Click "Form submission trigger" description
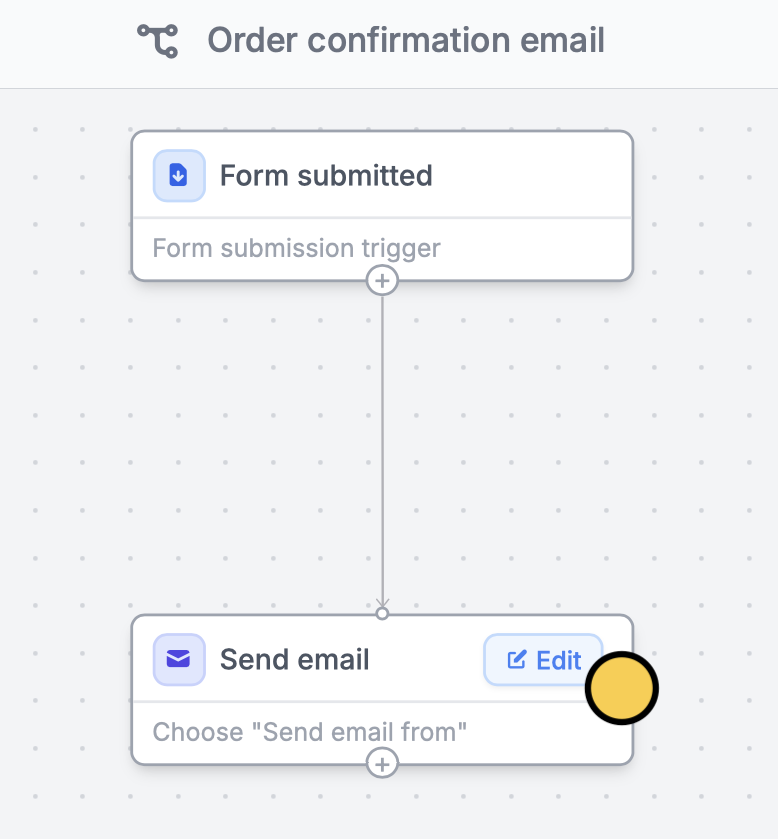Screen dimensions: 778x839 [x=296, y=249]
